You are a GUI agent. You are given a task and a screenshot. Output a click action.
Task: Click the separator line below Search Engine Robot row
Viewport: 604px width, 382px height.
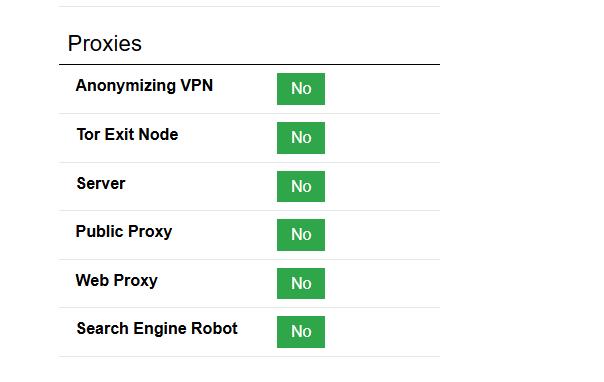coord(249,357)
